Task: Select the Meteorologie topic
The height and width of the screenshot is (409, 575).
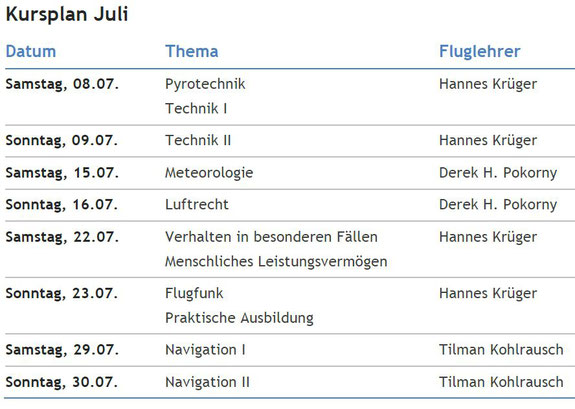Action: click(x=209, y=173)
